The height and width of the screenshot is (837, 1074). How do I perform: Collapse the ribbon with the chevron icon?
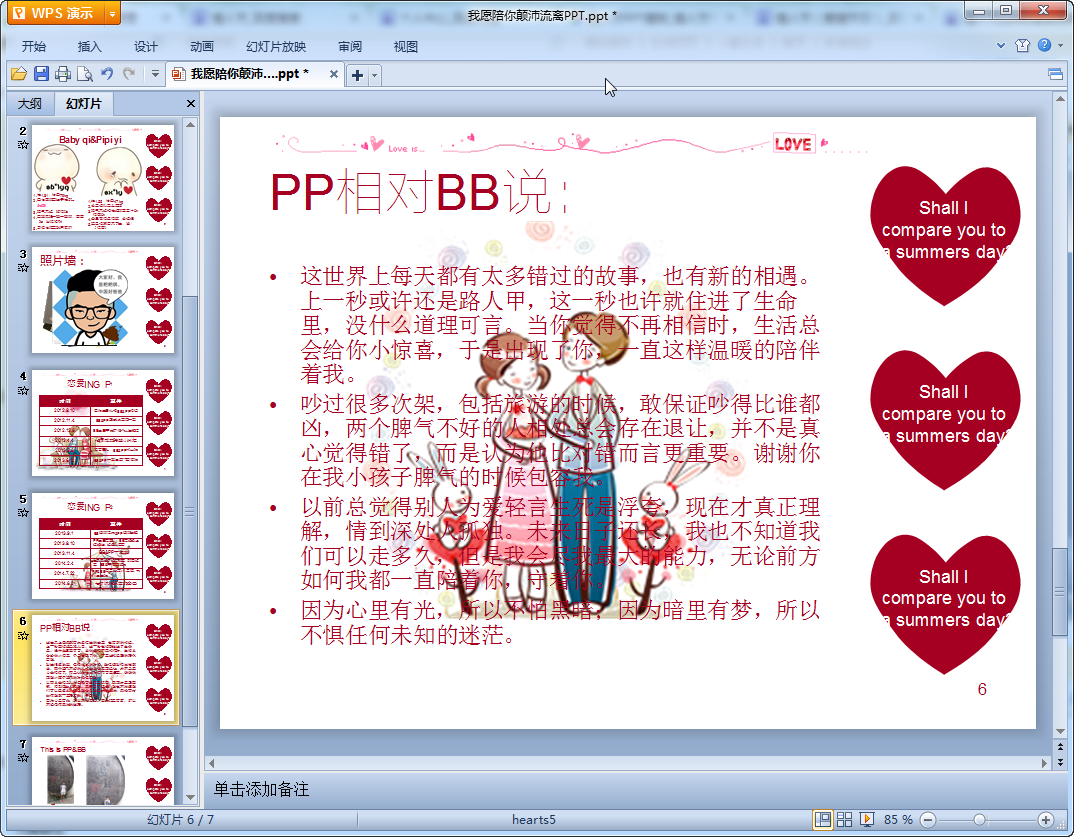[1001, 46]
